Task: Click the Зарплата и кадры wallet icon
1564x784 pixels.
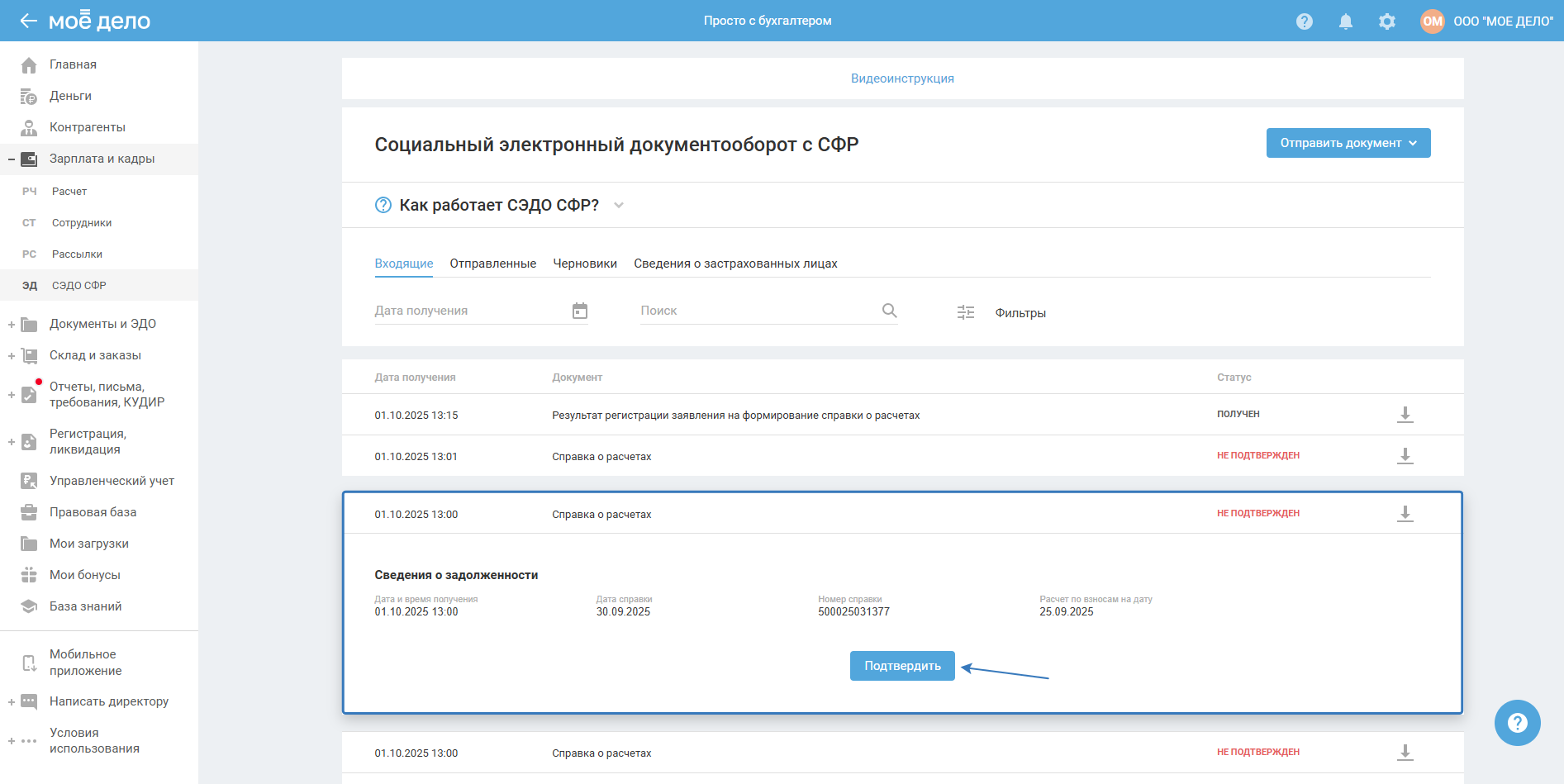Action: [29, 159]
